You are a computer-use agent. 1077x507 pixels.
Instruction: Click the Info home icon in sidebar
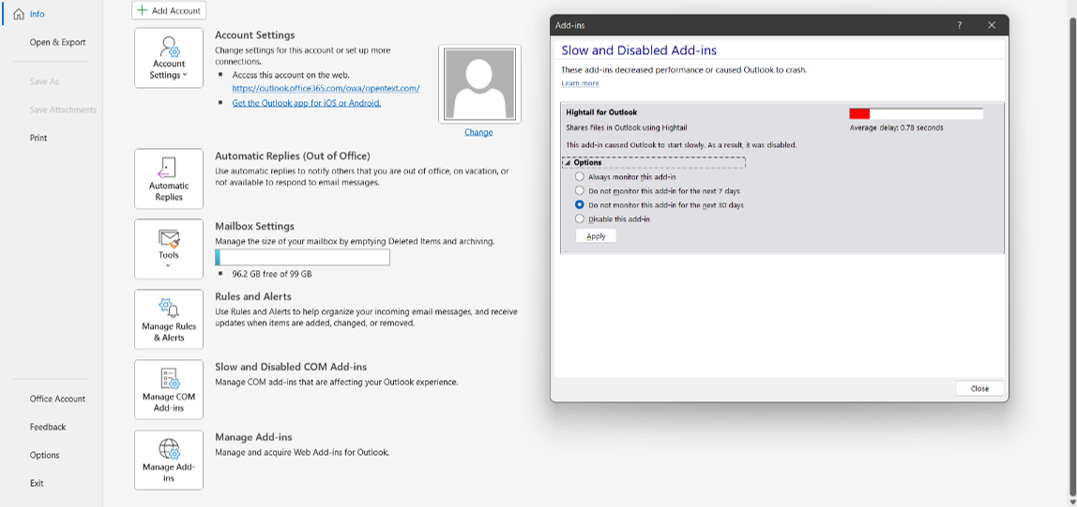click(19, 14)
